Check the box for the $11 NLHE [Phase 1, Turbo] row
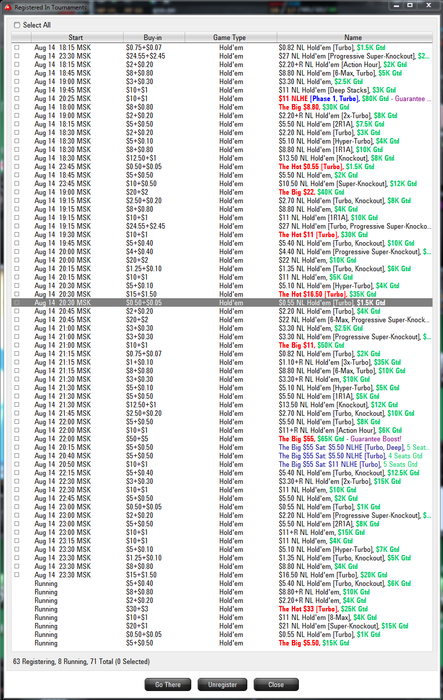The width and height of the screenshot is (443, 700). pos(17,98)
